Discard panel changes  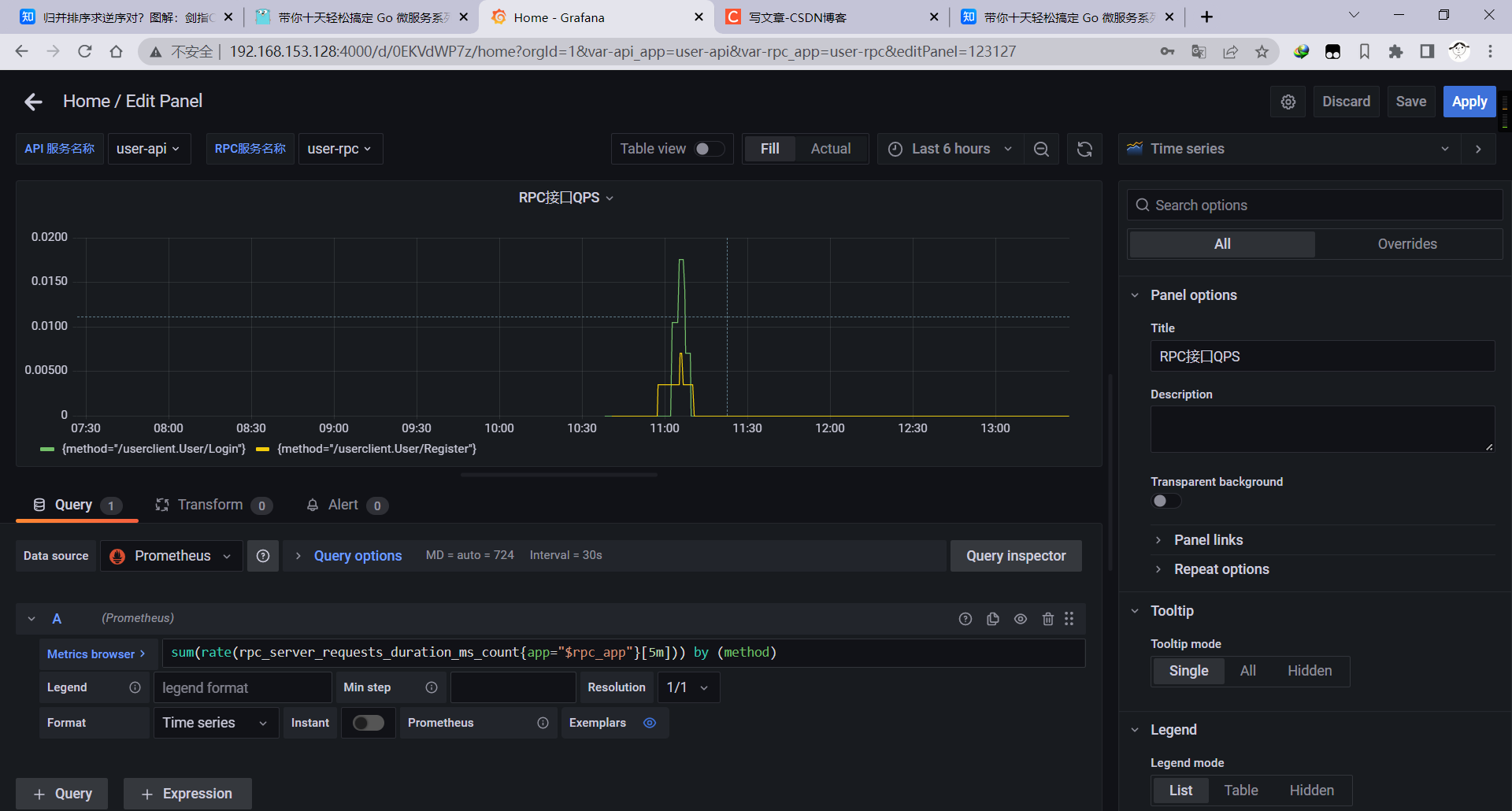coord(1346,102)
